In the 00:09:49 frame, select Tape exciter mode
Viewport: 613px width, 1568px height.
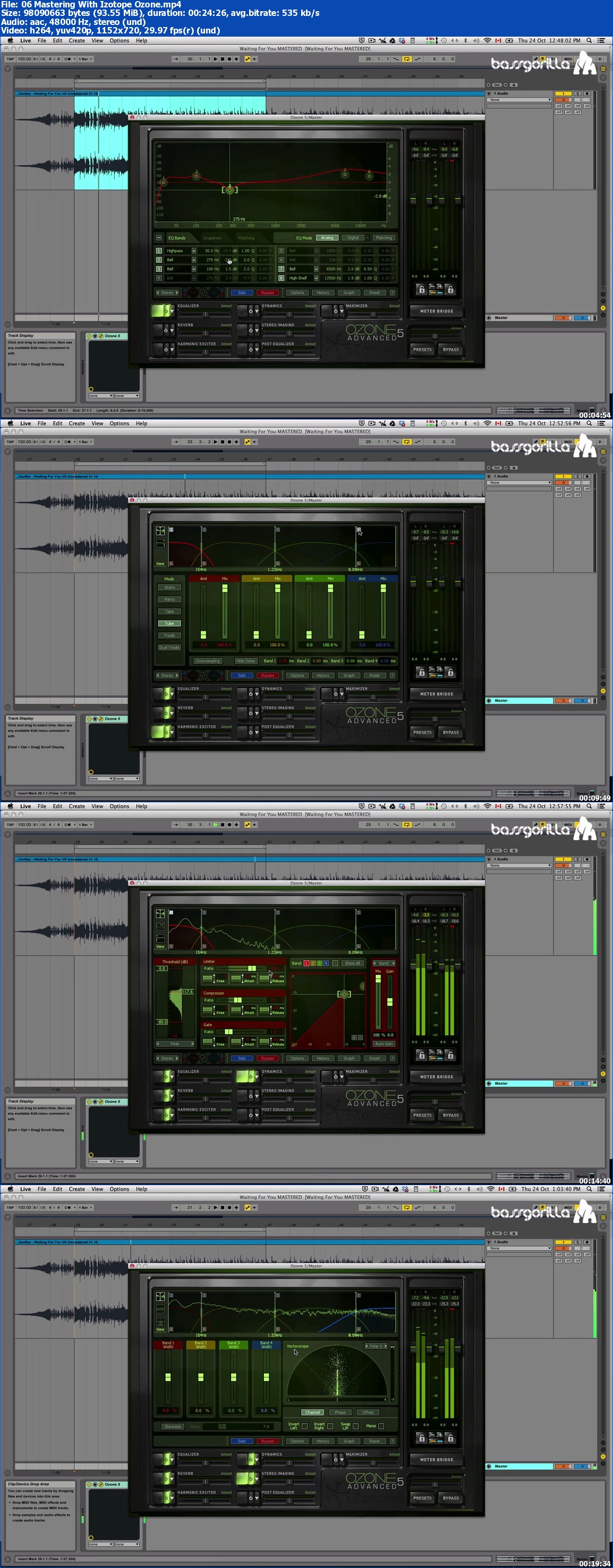(169, 611)
